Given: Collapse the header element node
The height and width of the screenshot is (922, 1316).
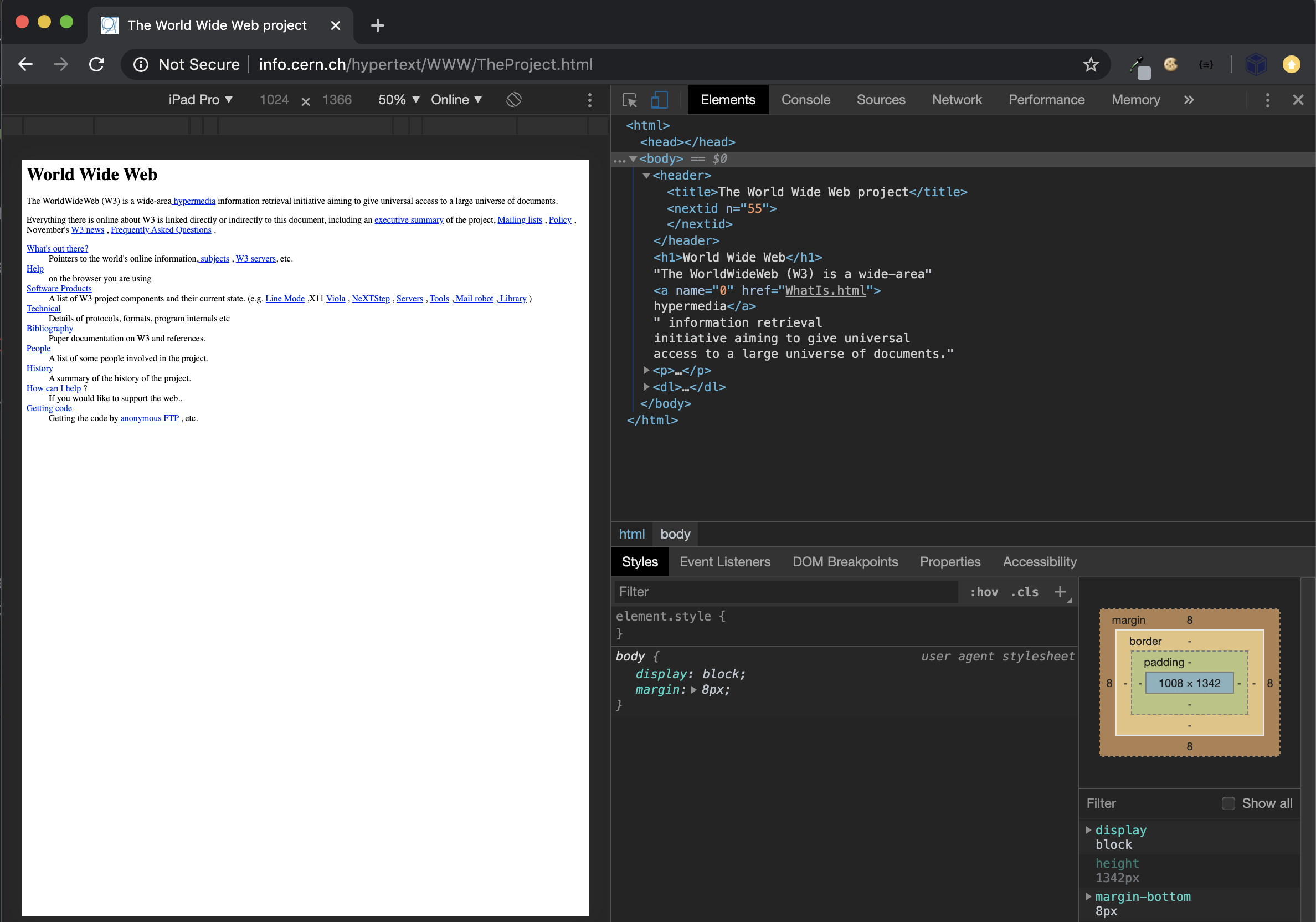Looking at the screenshot, I should [646, 176].
